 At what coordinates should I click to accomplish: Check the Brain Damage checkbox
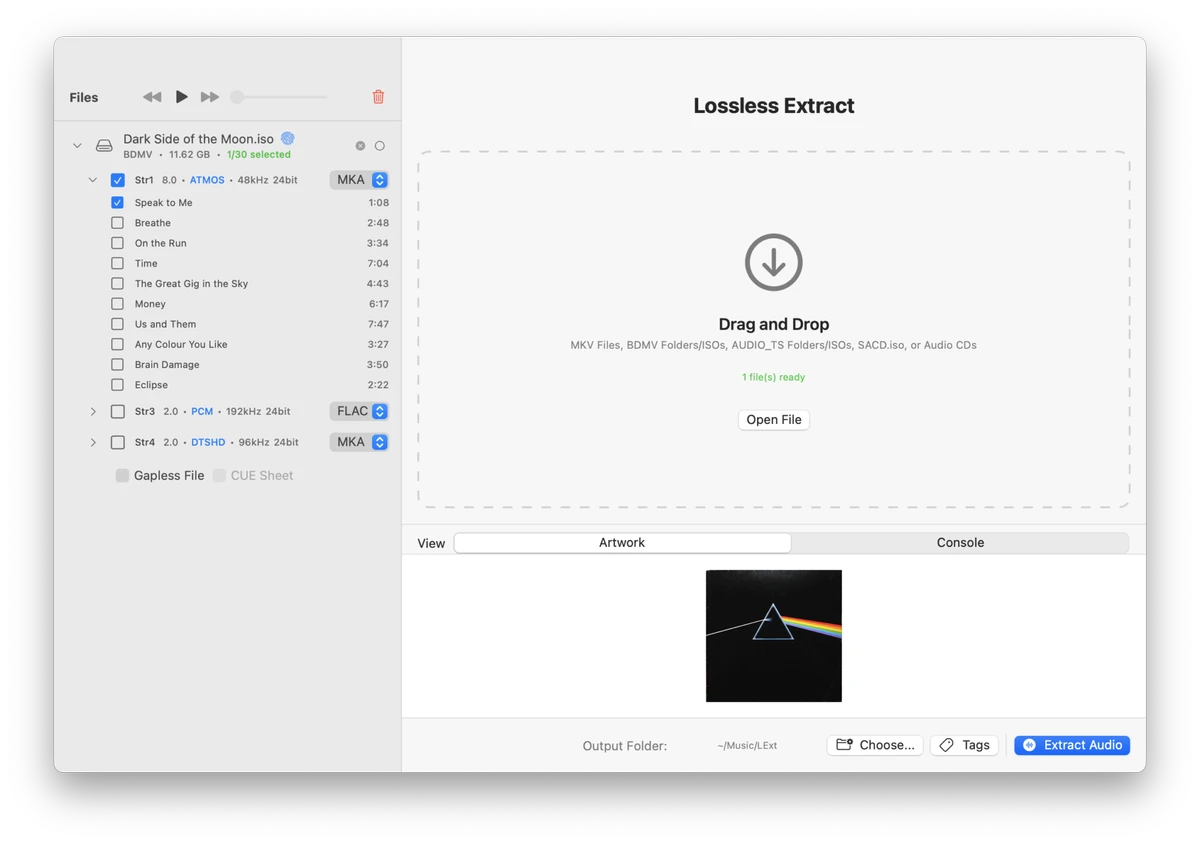(x=117, y=364)
